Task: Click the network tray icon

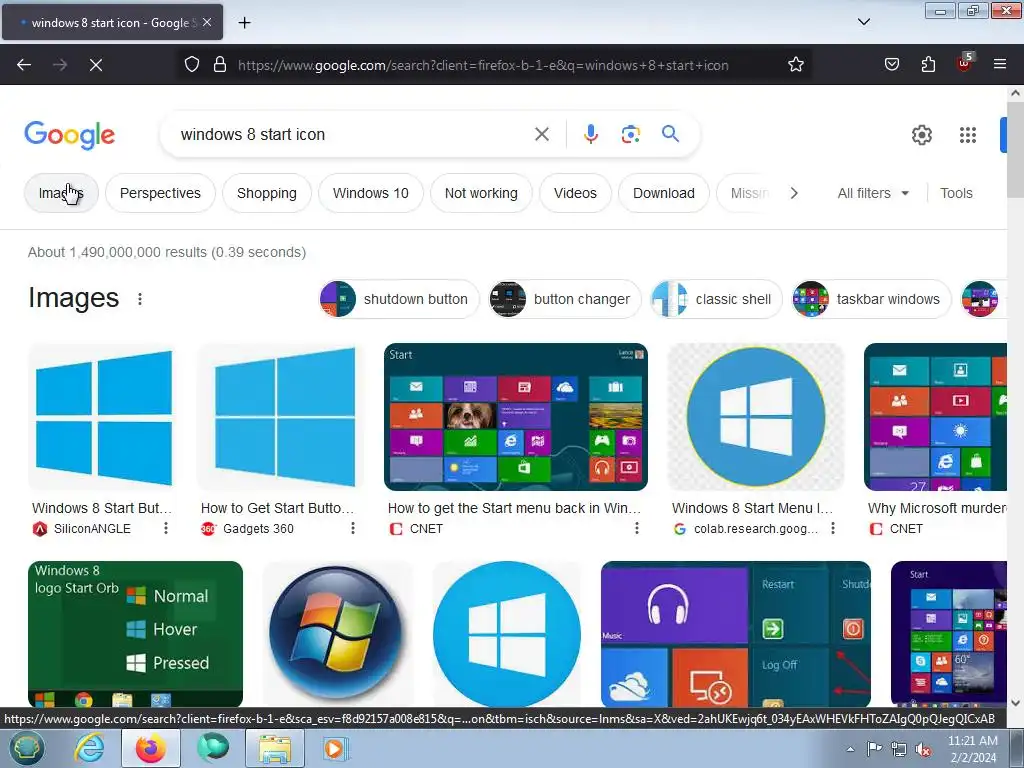Action: pyautogui.click(x=899, y=749)
